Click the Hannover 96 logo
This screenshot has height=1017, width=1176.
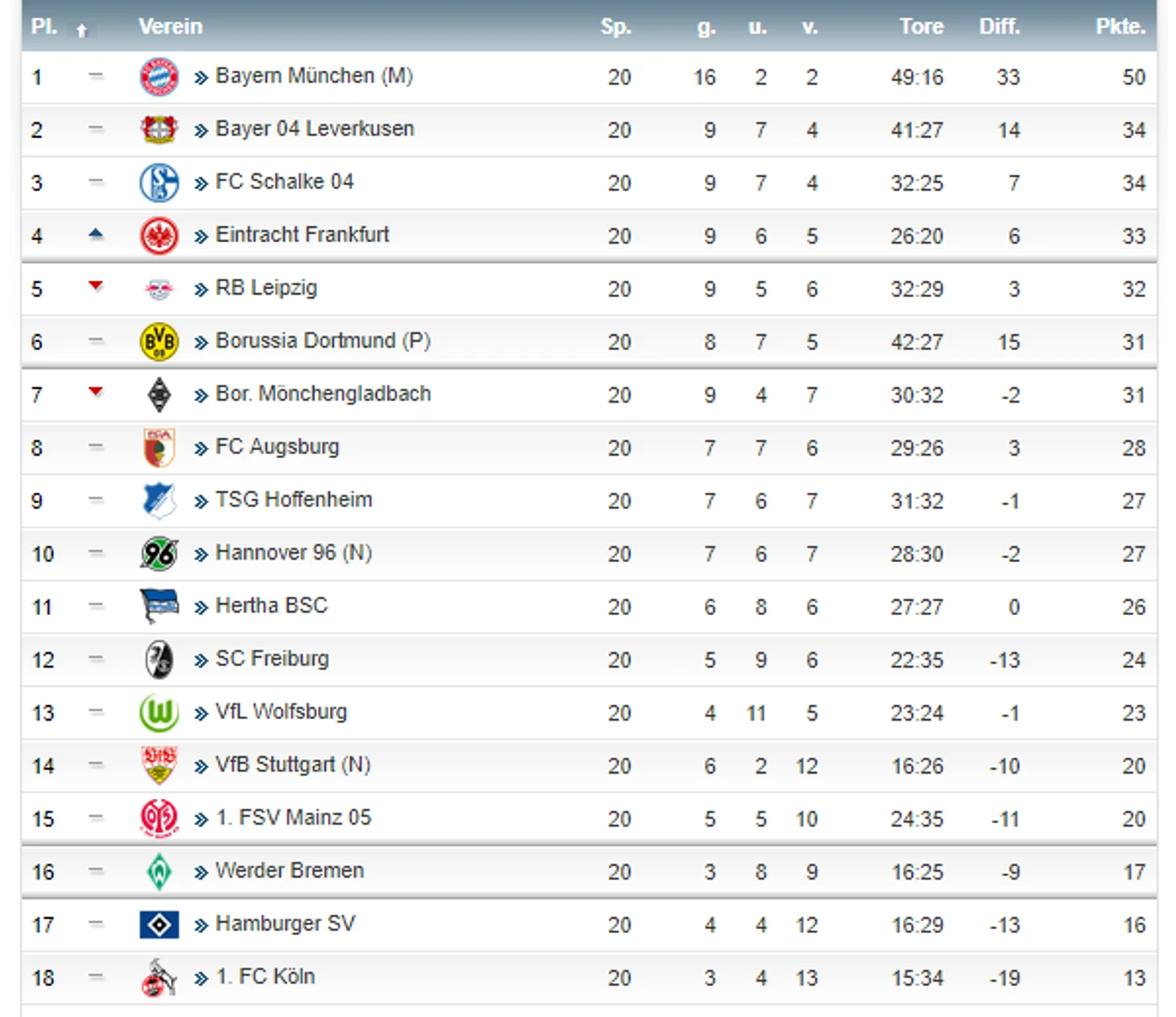coord(159,554)
